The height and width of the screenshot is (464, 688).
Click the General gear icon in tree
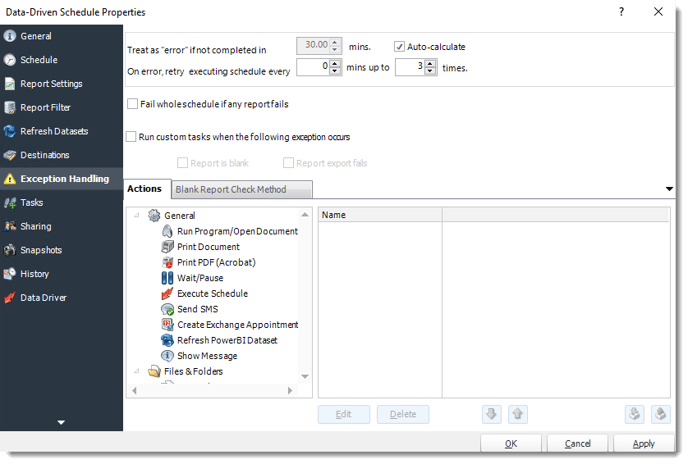[x=154, y=216]
